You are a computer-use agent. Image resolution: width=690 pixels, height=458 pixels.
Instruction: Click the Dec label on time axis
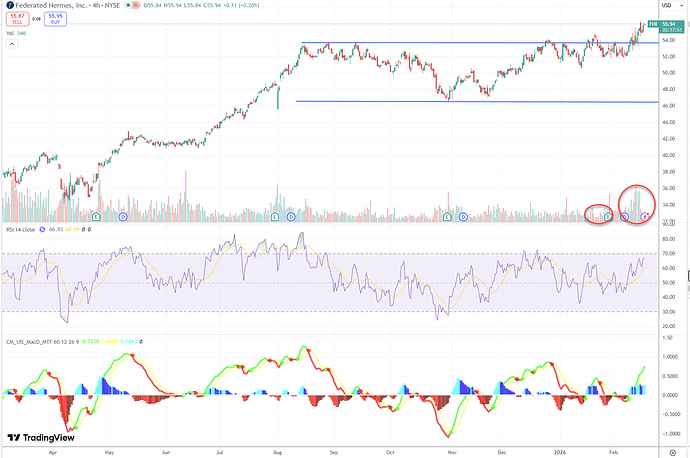(502, 452)
